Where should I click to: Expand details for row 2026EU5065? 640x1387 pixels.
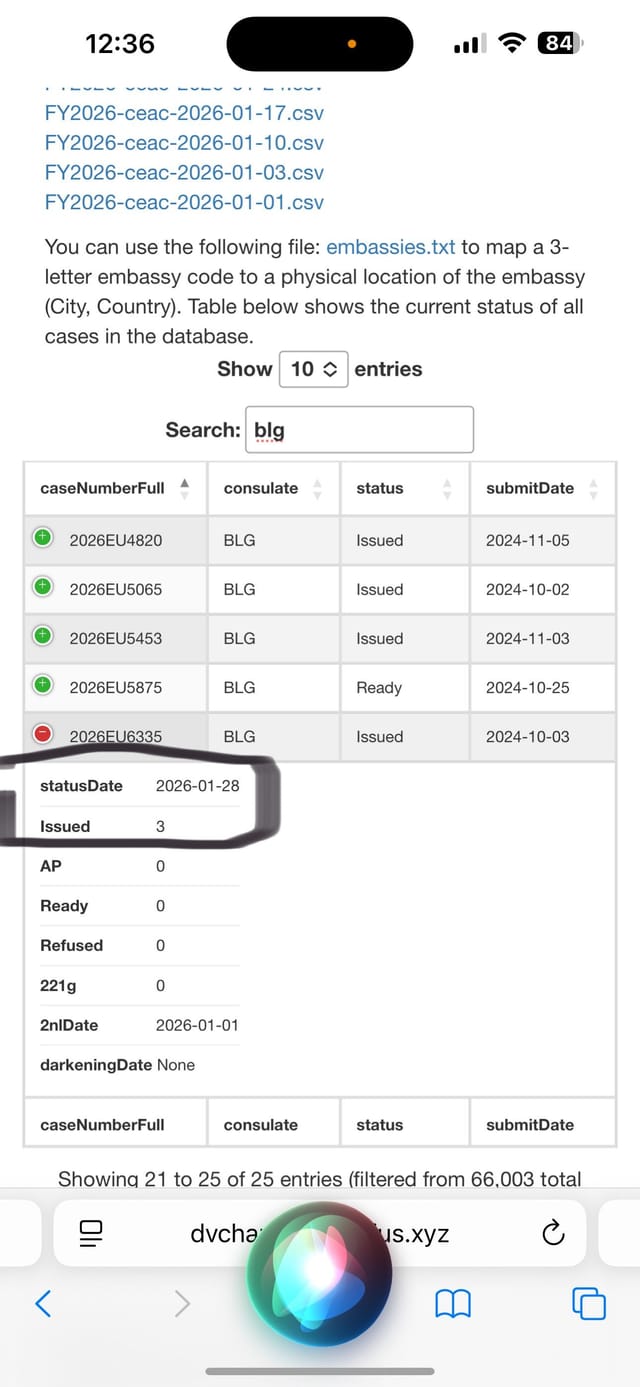tap(42, 587)
